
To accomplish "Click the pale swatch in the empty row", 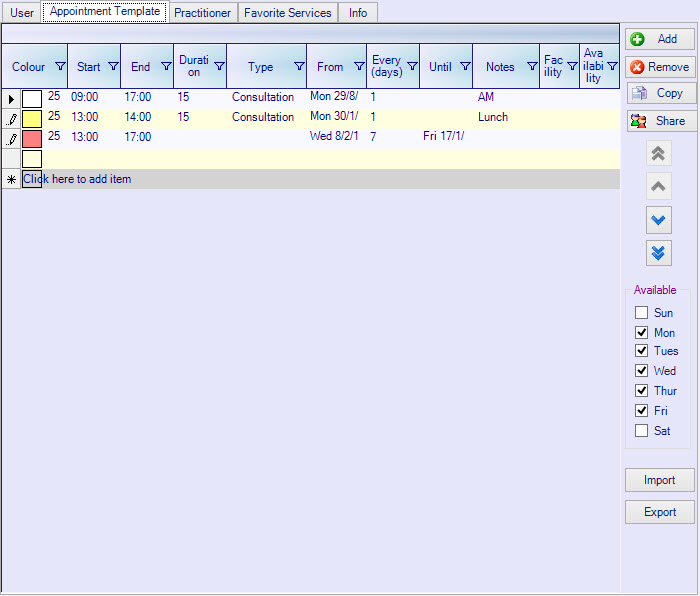I will [32, 158].
